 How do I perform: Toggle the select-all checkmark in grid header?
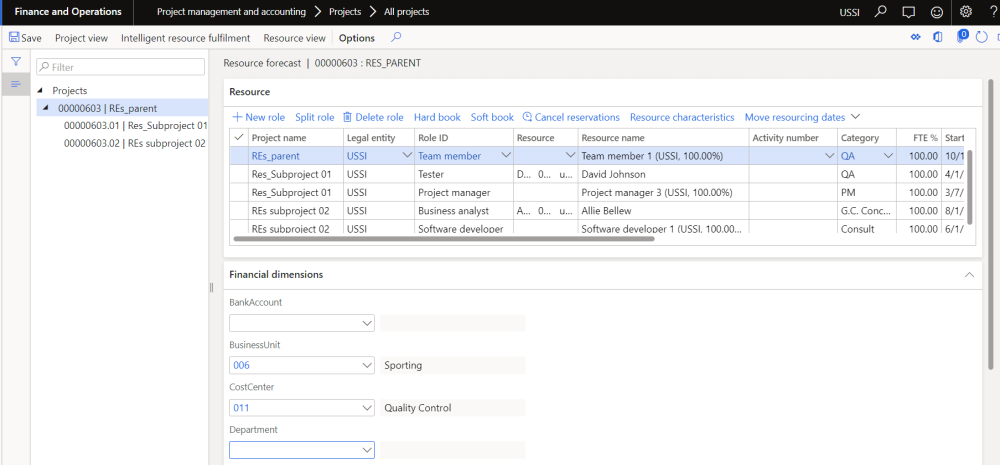pos(238,138)
